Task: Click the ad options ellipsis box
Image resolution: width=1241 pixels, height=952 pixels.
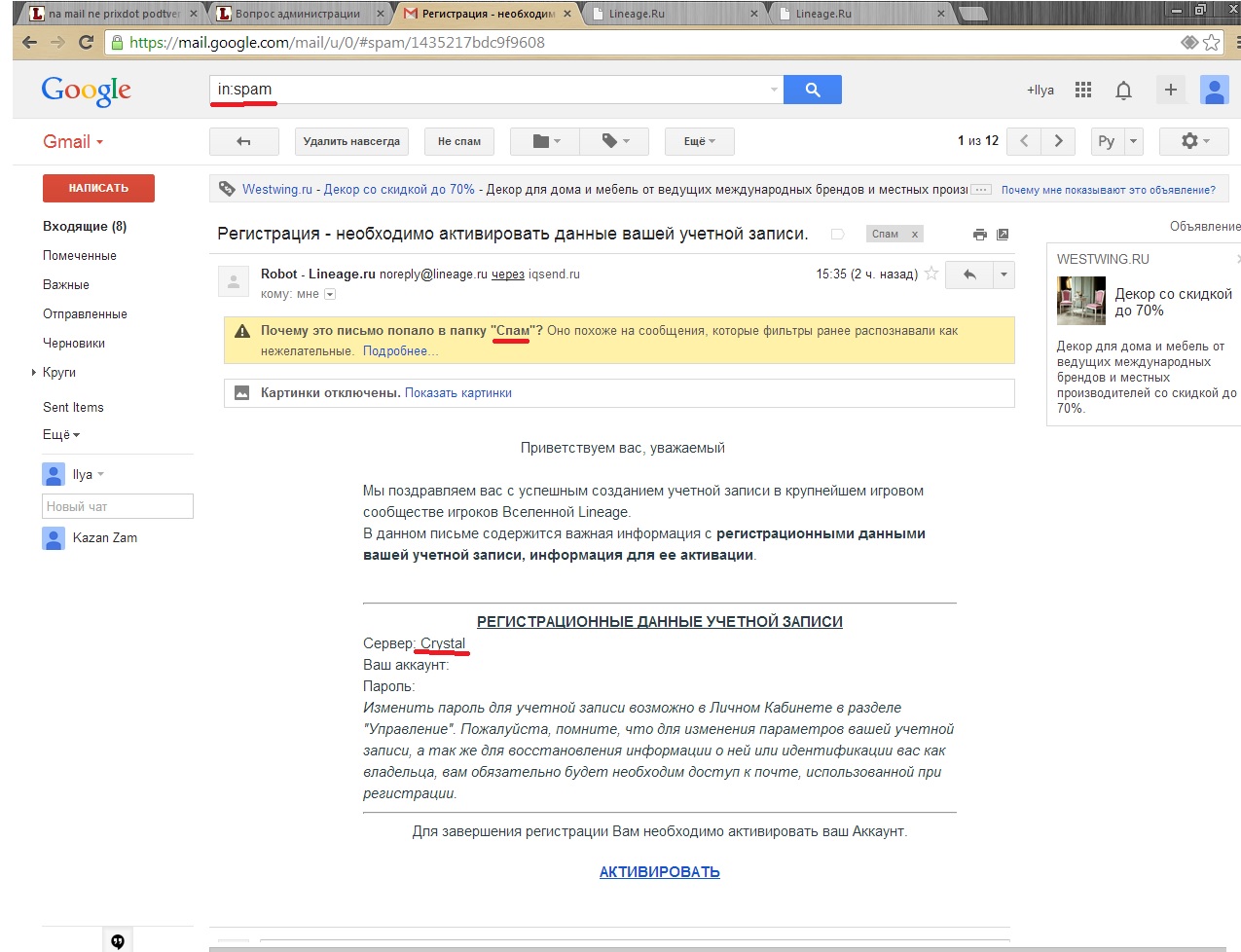Action: [981, 190]
